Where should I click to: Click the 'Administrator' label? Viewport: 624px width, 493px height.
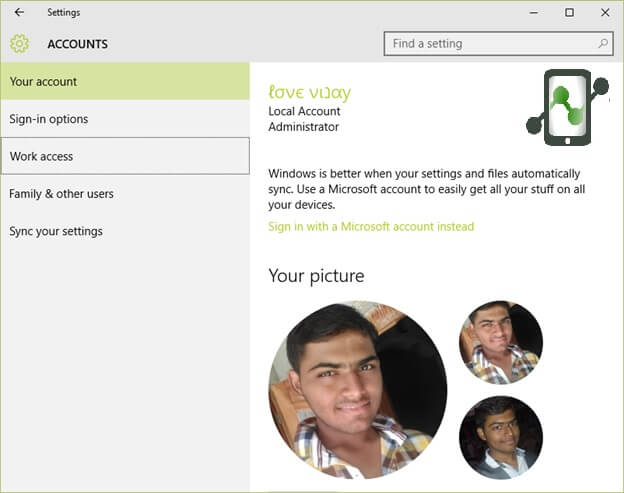tap(304, 127)
